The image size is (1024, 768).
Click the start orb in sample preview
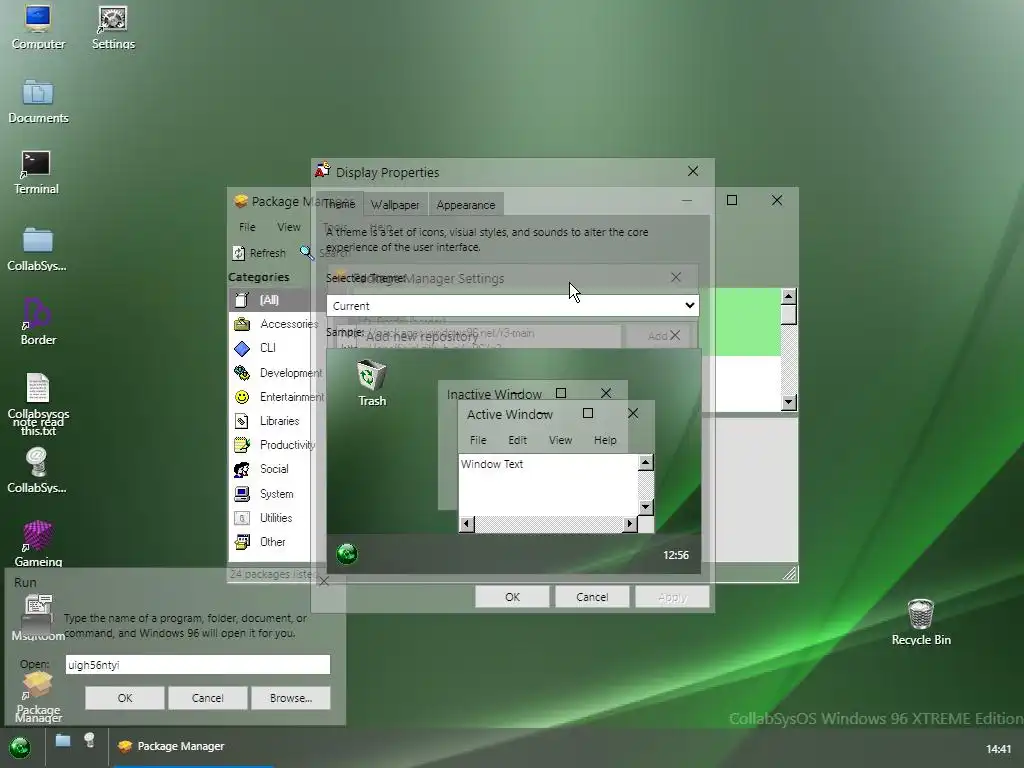click(347, 554)
